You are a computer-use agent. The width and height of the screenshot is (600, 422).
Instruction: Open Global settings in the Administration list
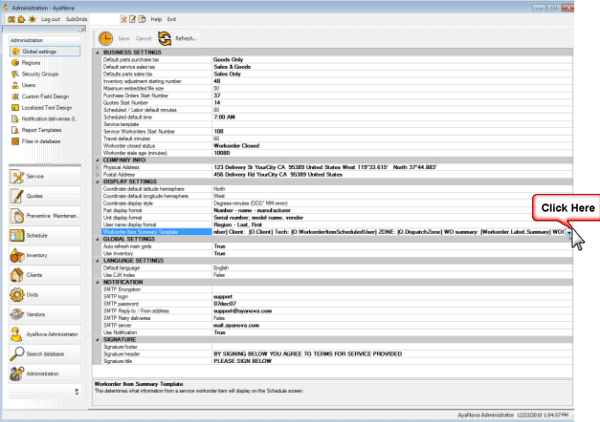(x=45, y=51)
